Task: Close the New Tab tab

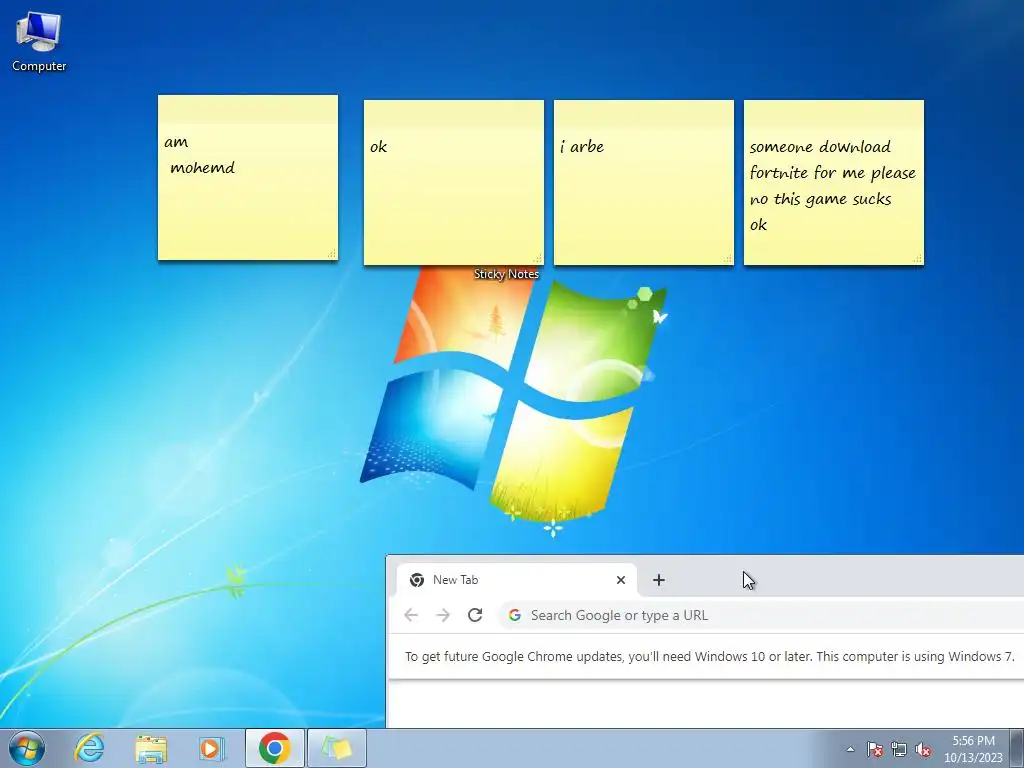Action: point(621,580)
